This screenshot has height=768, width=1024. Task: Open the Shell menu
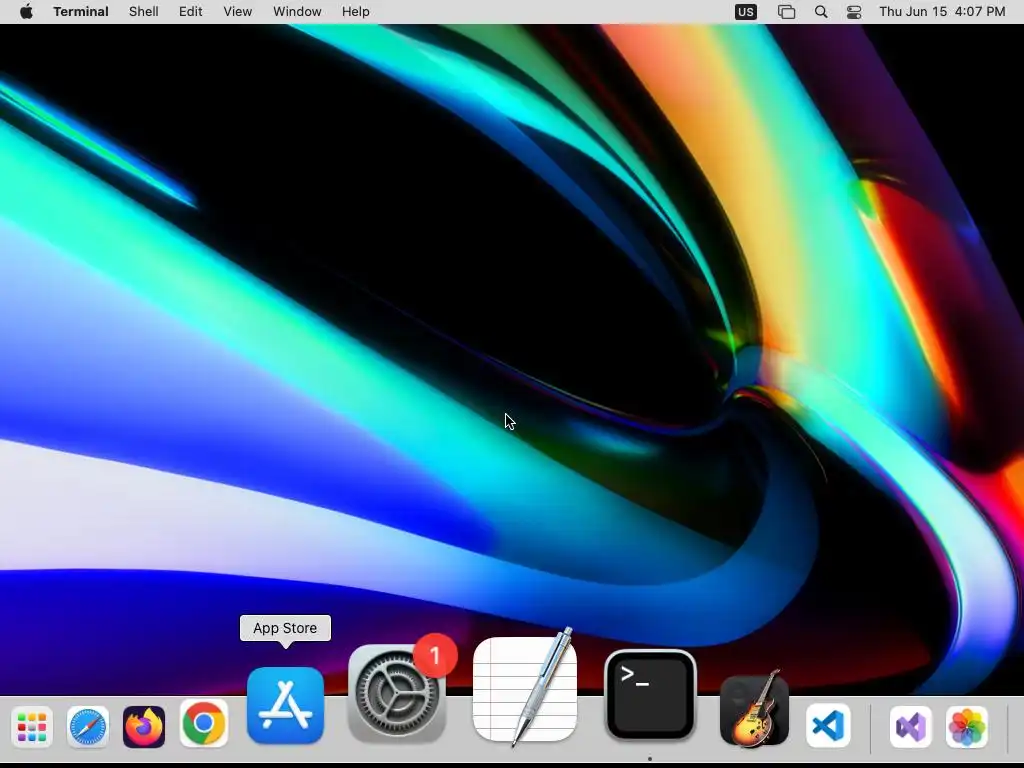click(x=144, y=12)
